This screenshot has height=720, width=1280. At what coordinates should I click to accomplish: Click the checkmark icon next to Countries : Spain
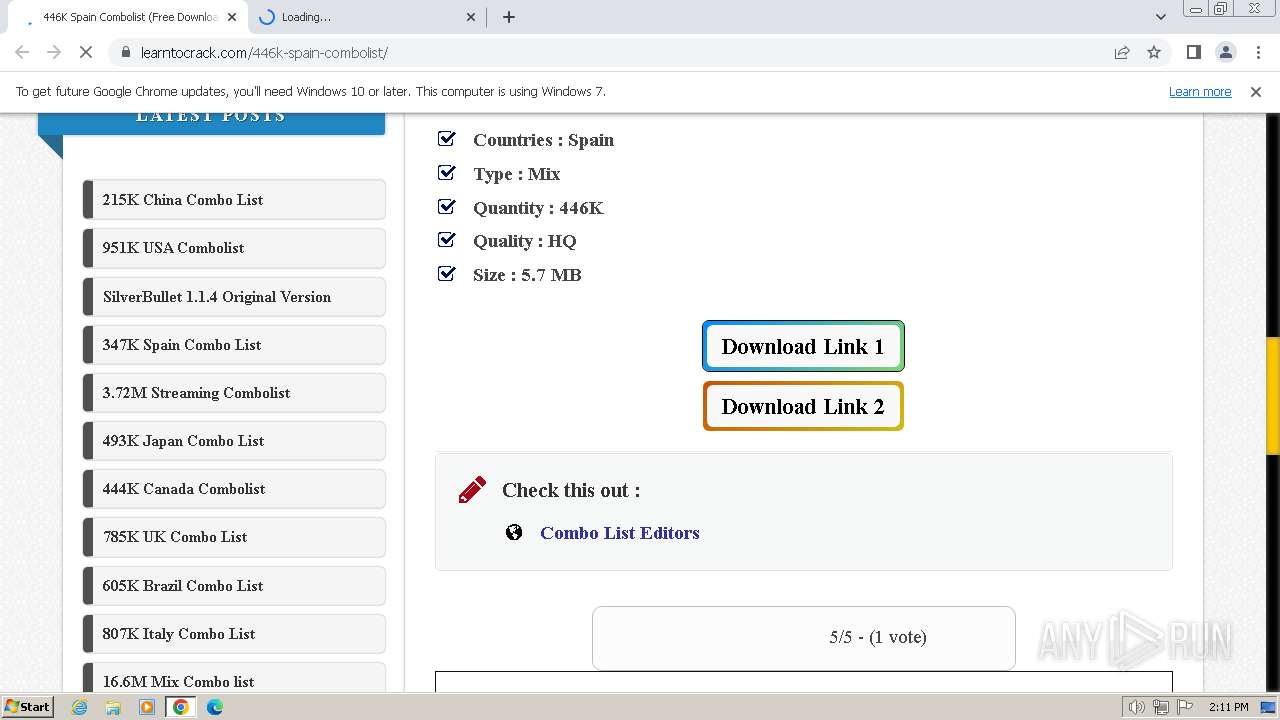447,139
